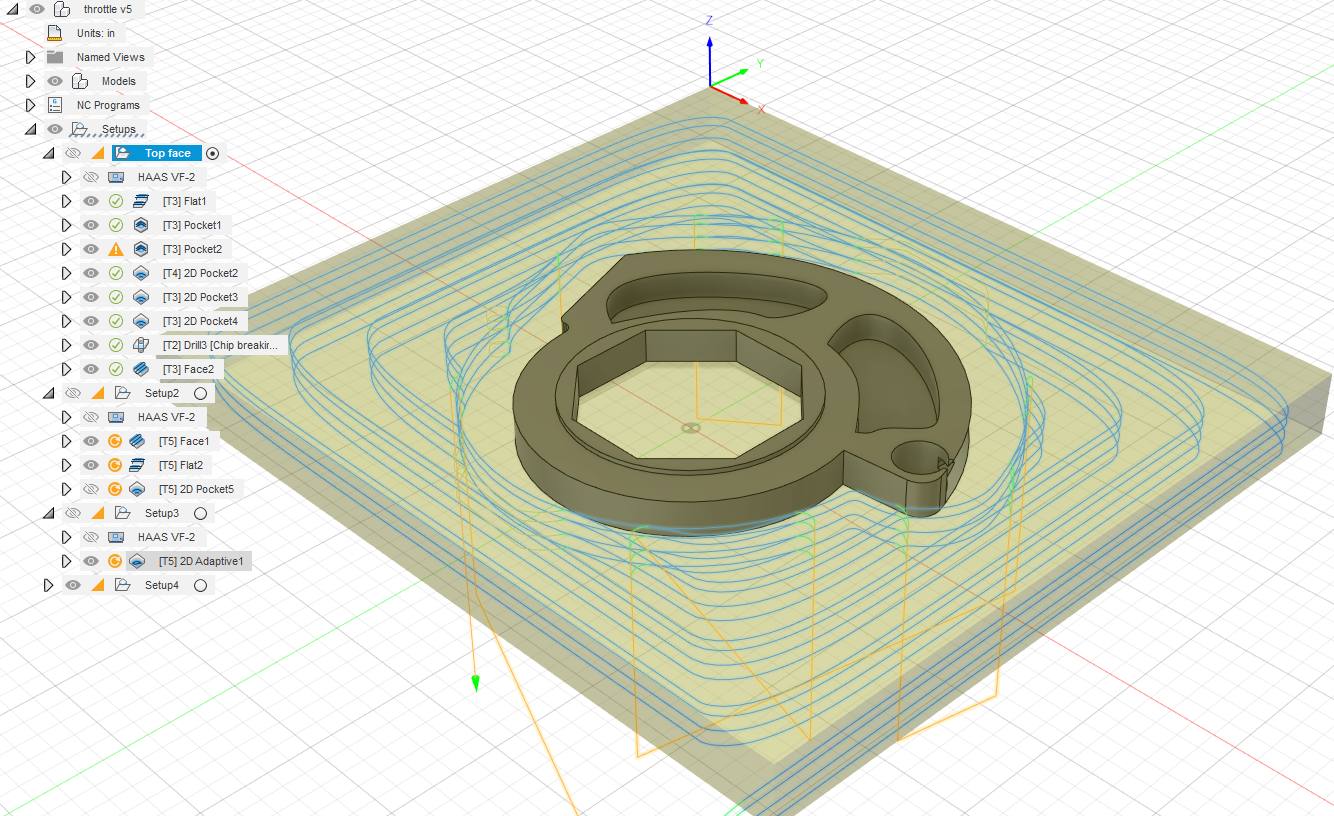
Task: Click the green checkmark status on Flat1
Action: [x=116, y=201]
